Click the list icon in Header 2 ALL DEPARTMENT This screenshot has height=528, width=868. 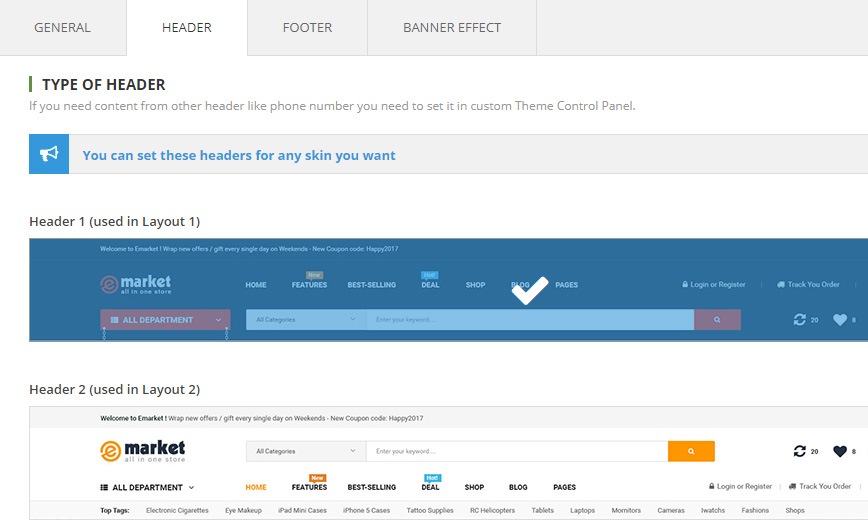[x=104, y=488]
